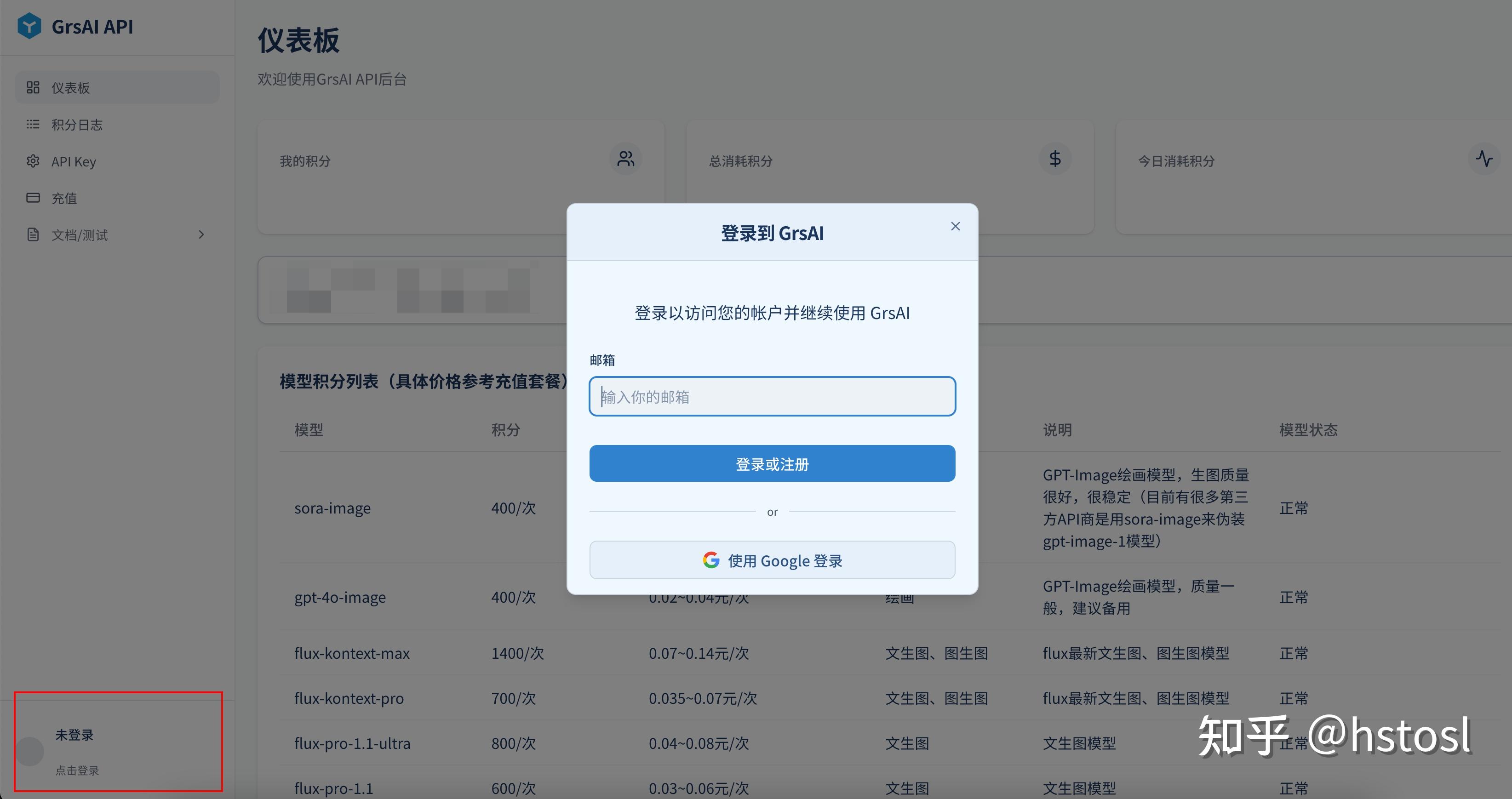Image resolution: width=1512 pixels, height=799 pixels.
Task: Click the dollar icon on 总消耗积分 card
Action: [1055, 159]
